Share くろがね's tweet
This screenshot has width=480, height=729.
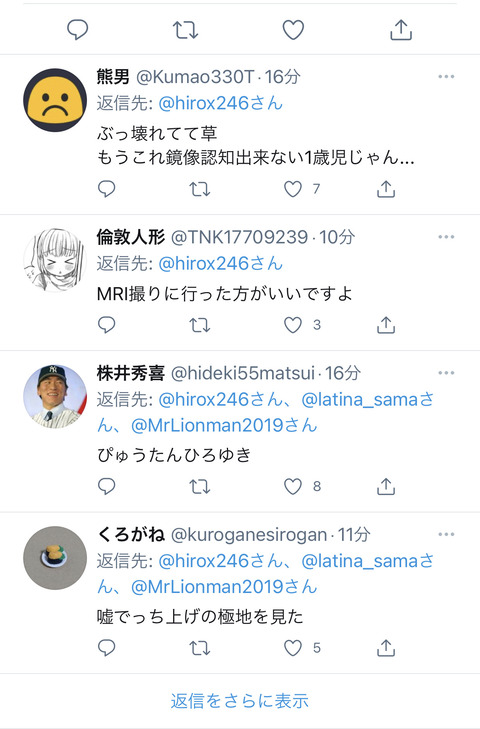(x=386, y=648)
